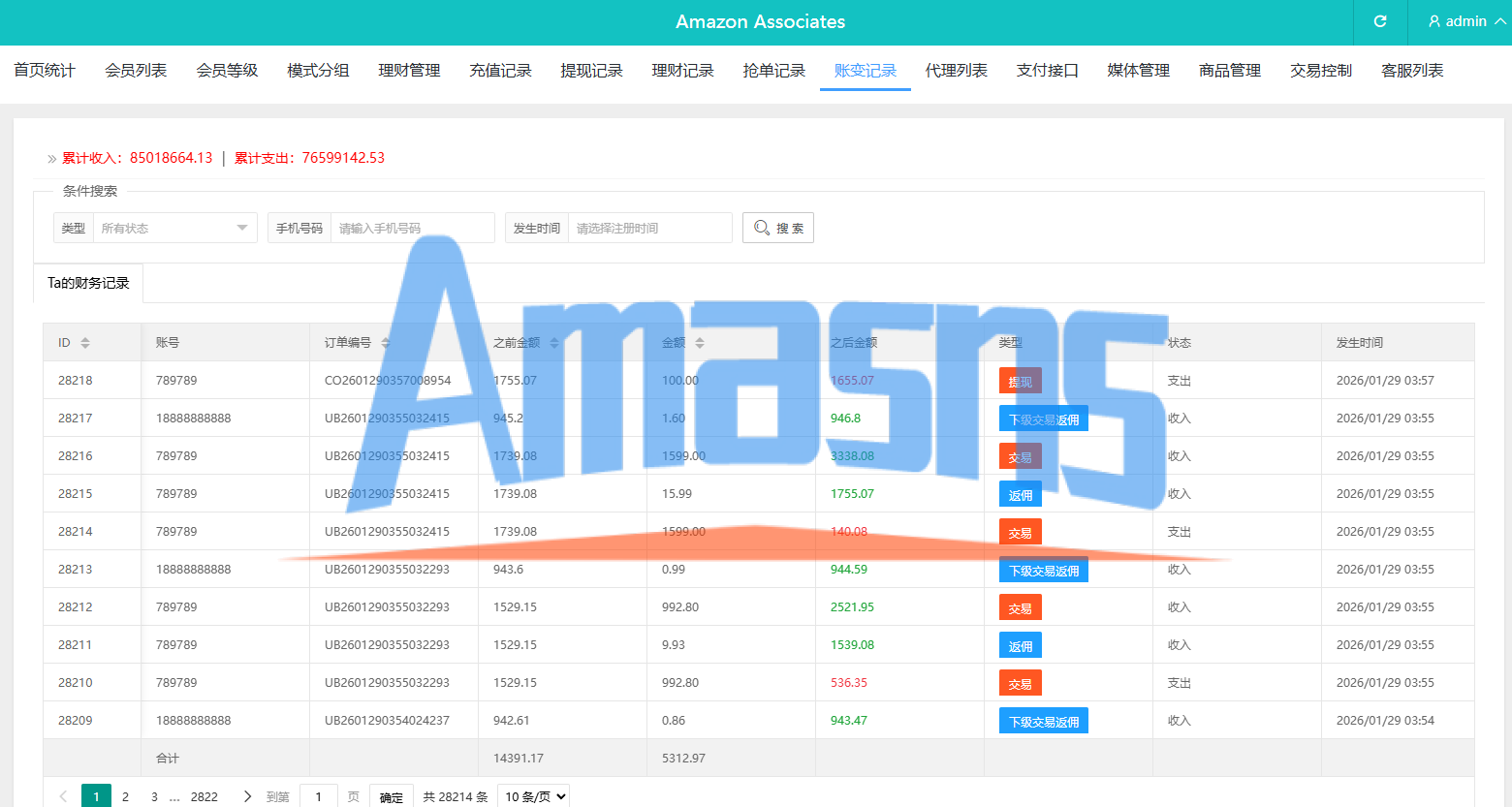
Task: Open the admin user menu
Action: click(1467, 21)
